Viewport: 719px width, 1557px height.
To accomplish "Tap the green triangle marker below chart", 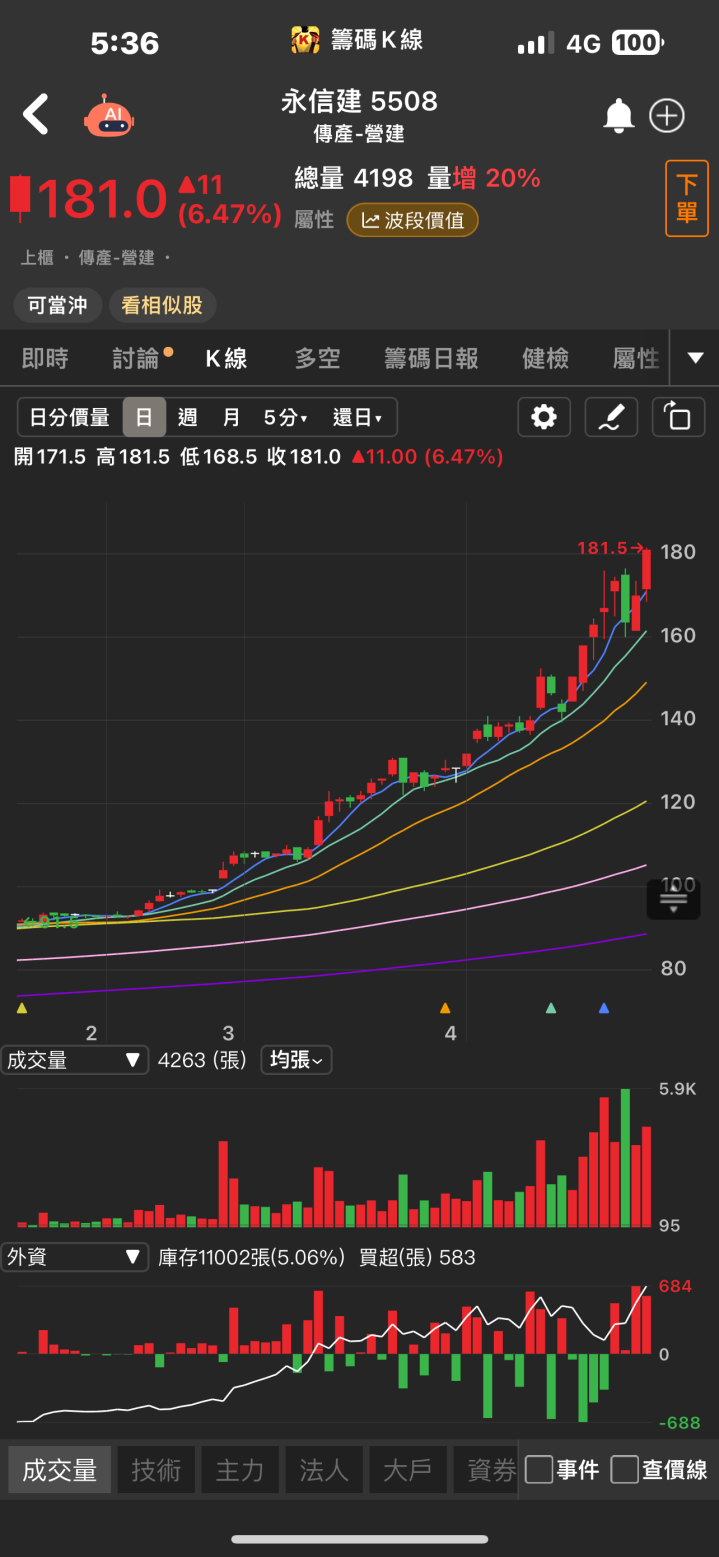I will click(551, 1008).
